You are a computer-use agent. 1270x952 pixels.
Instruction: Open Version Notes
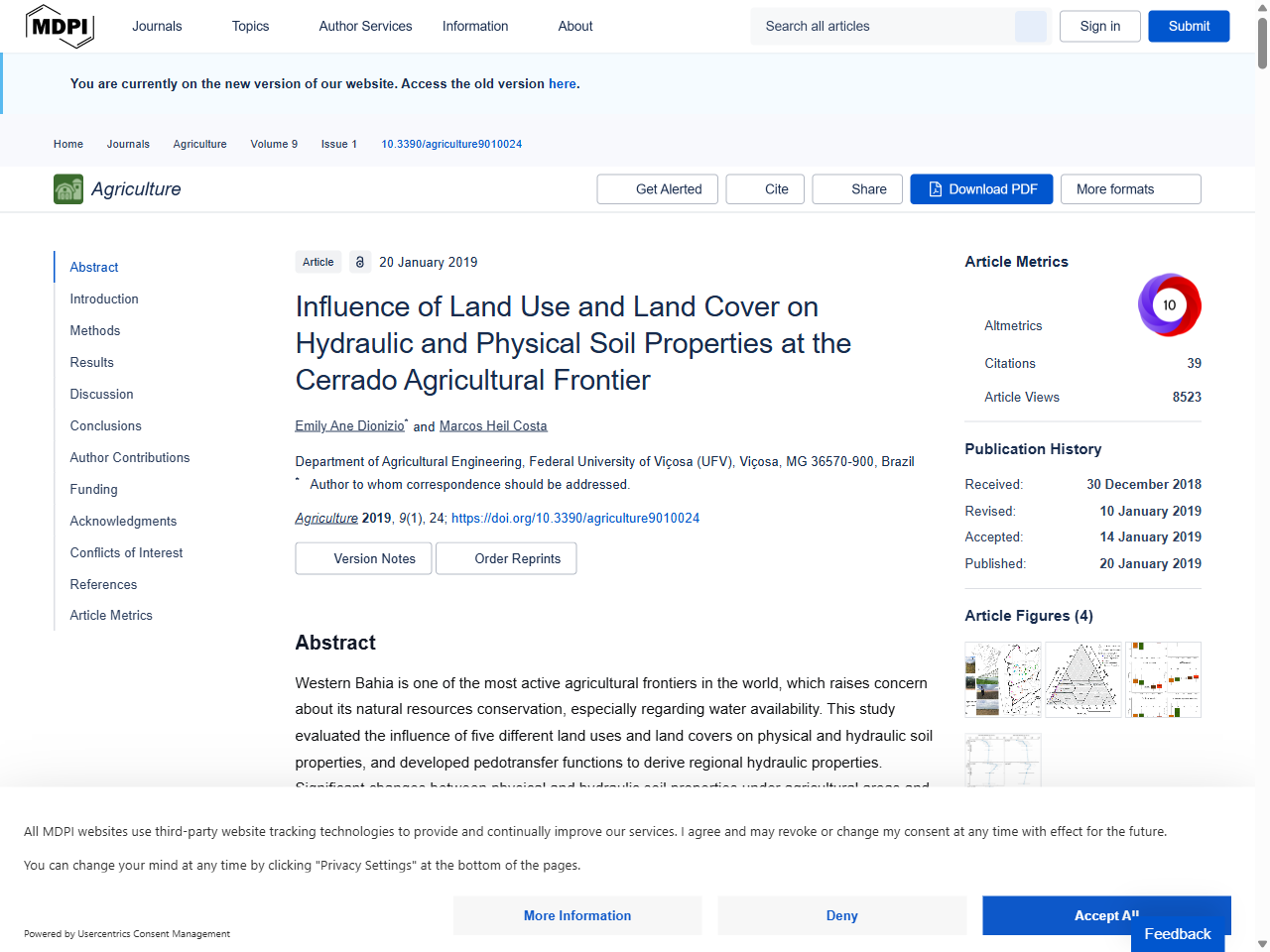click(363, 558)
